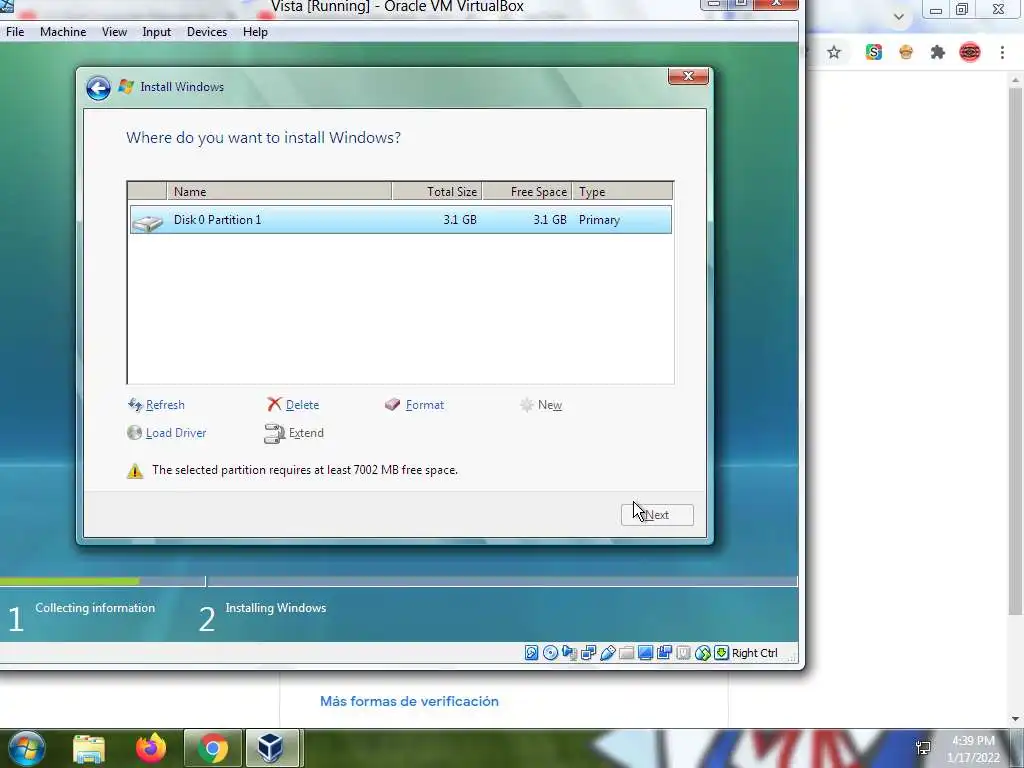Click the colorful S extension icon in Chrome
This screenshot has height=768, width=1024.
pos(874,52)
